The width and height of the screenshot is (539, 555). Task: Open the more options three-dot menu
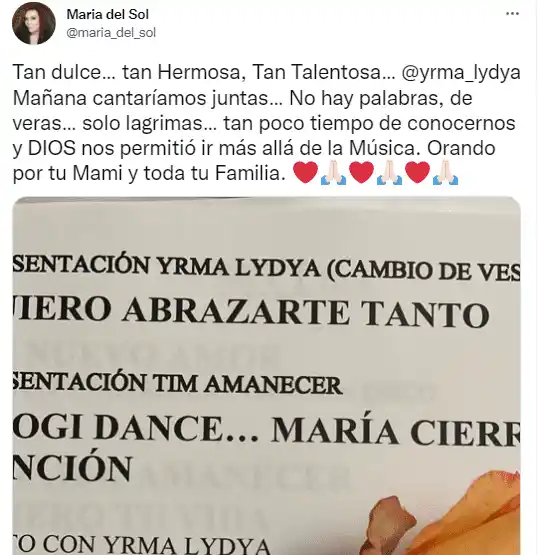[512, 14]
